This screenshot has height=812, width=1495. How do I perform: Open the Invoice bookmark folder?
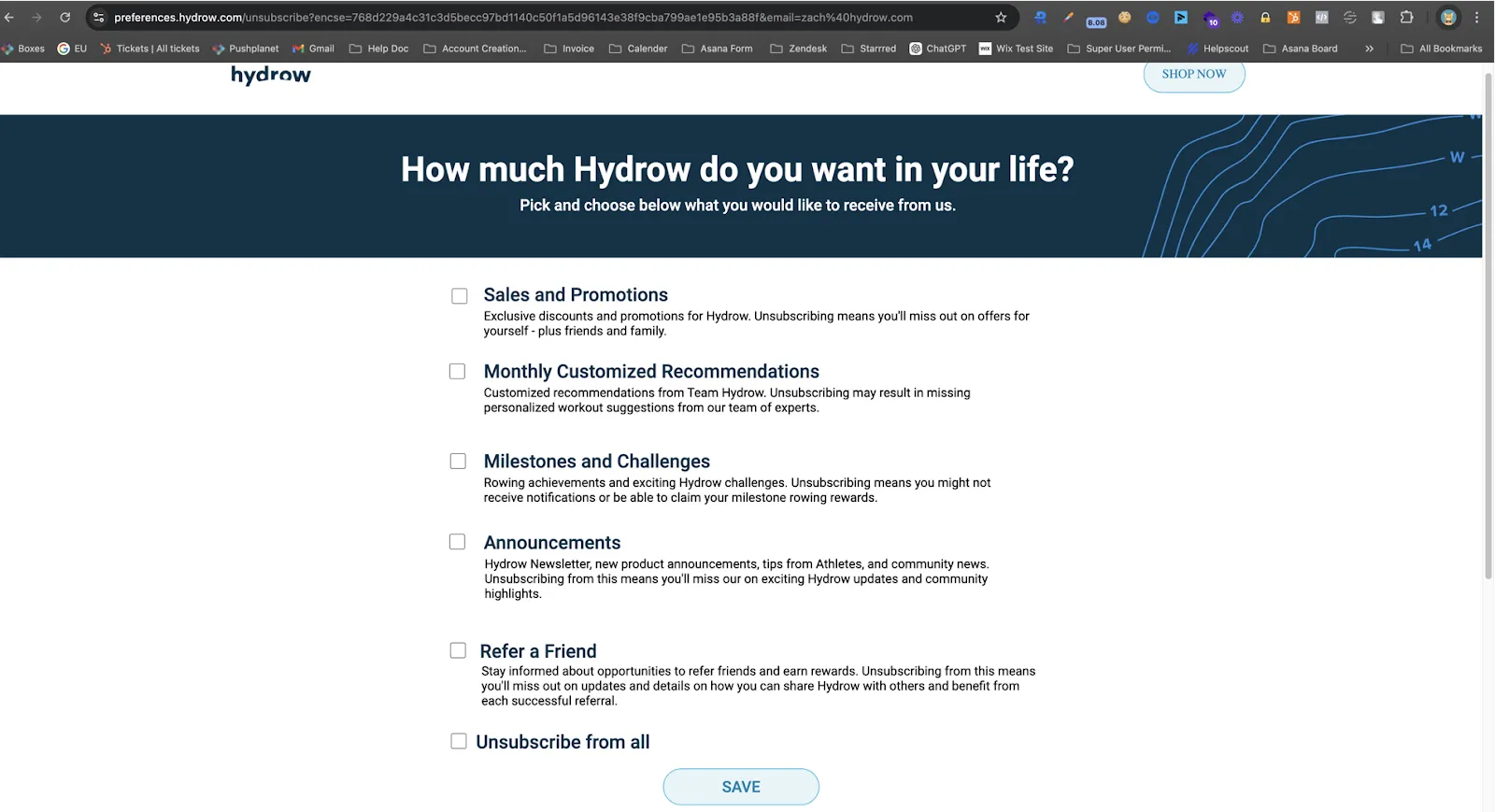pyautogui.click(x=569, y=49)
